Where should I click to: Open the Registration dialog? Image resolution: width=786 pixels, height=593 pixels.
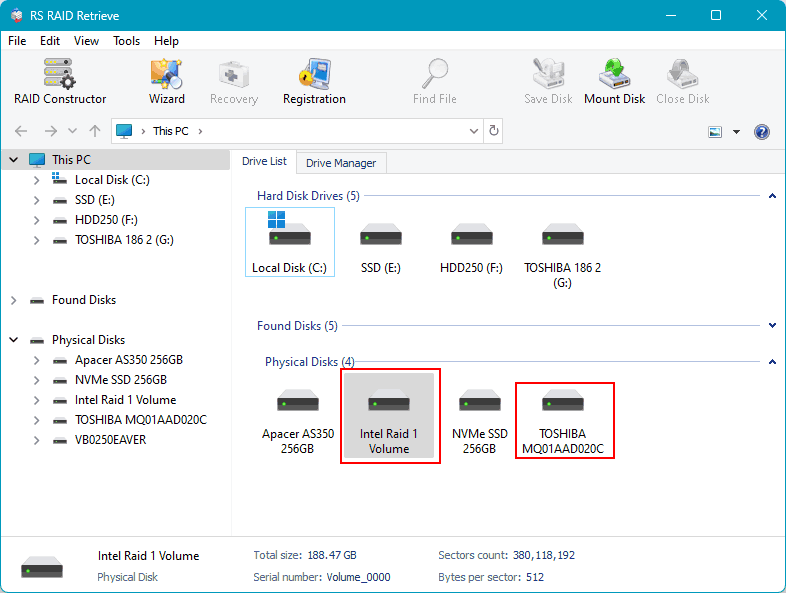point(314,81)
